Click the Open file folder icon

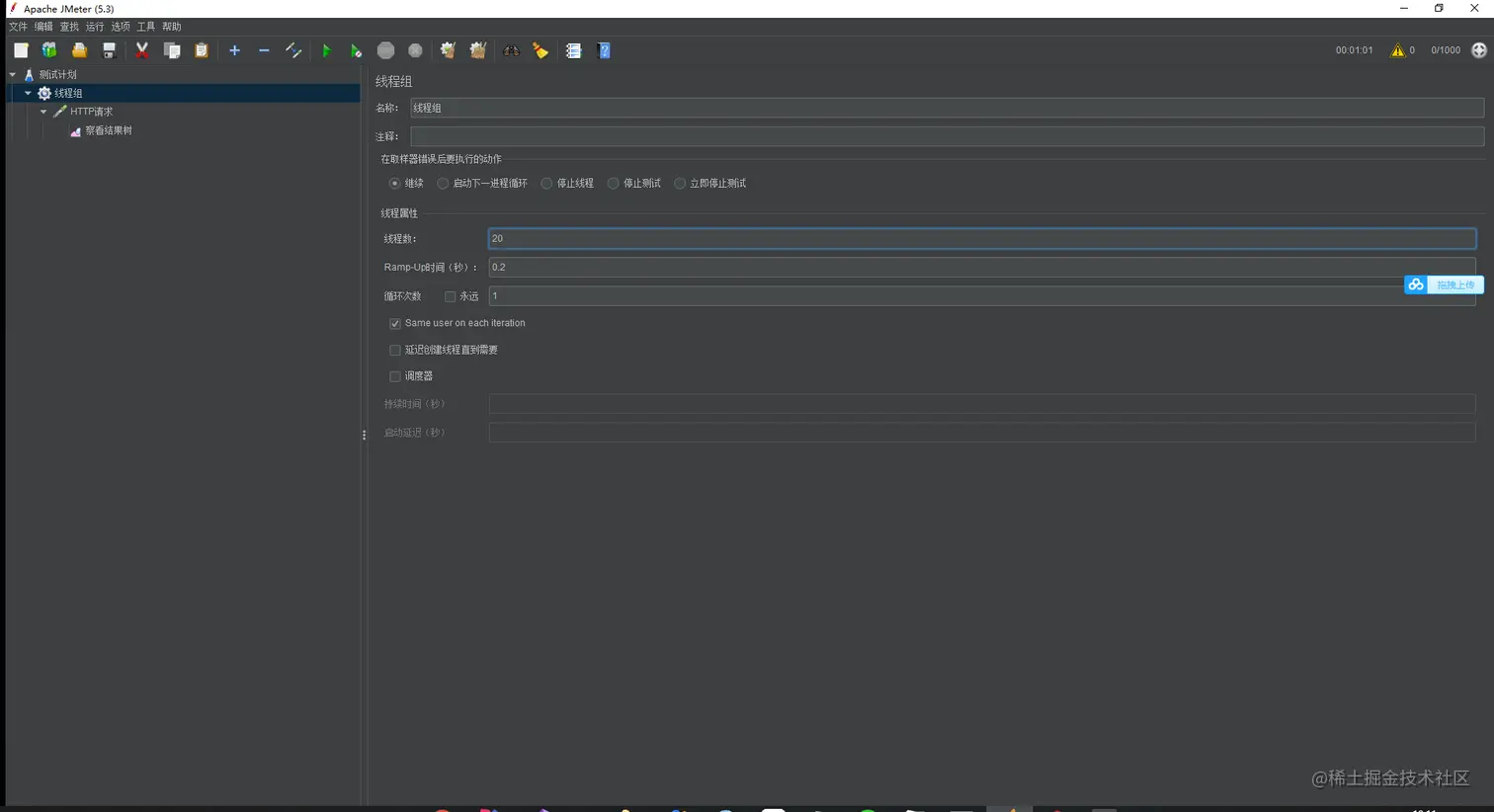pos(79,50)
